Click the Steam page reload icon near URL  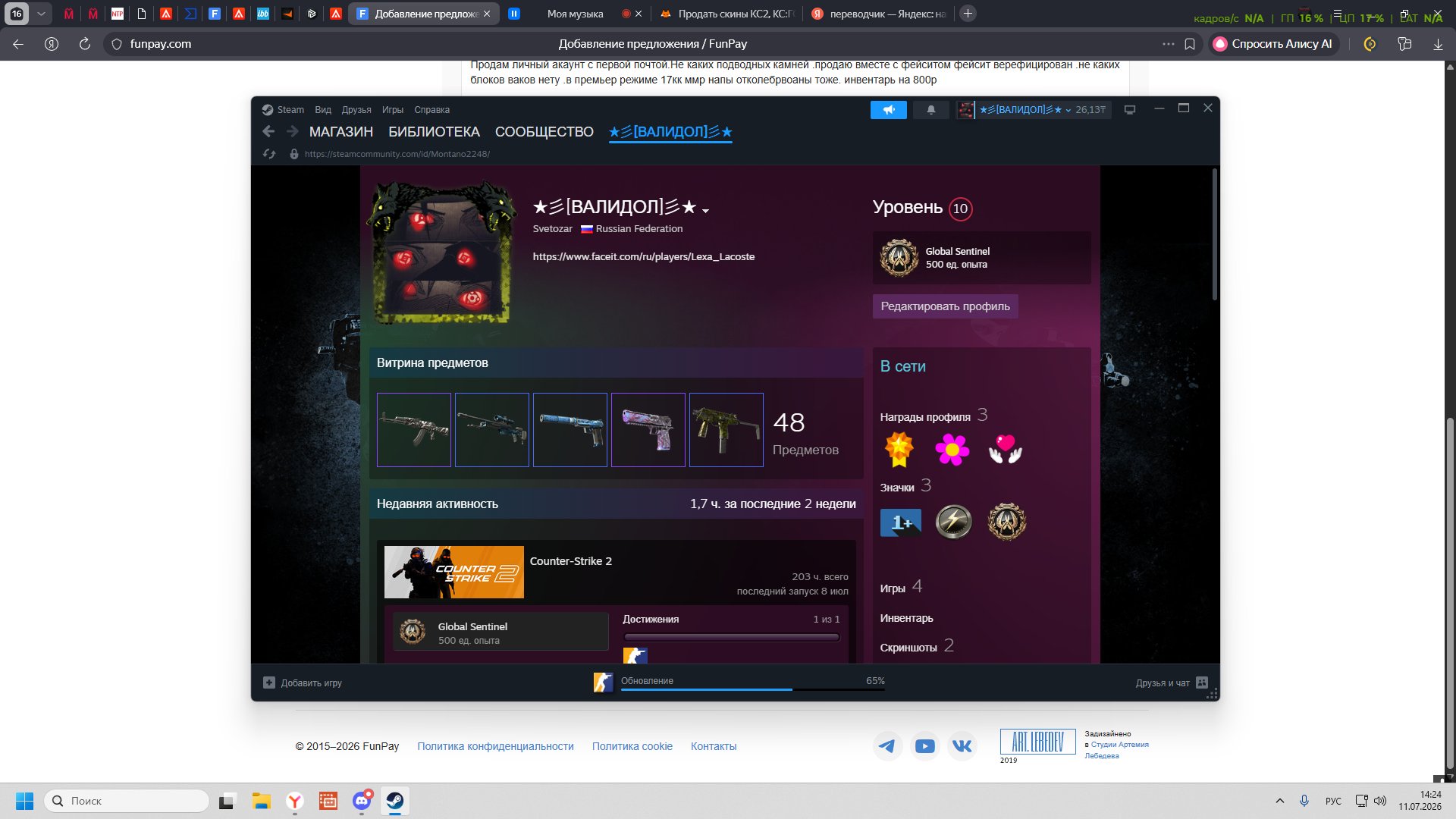coord(269,154)
